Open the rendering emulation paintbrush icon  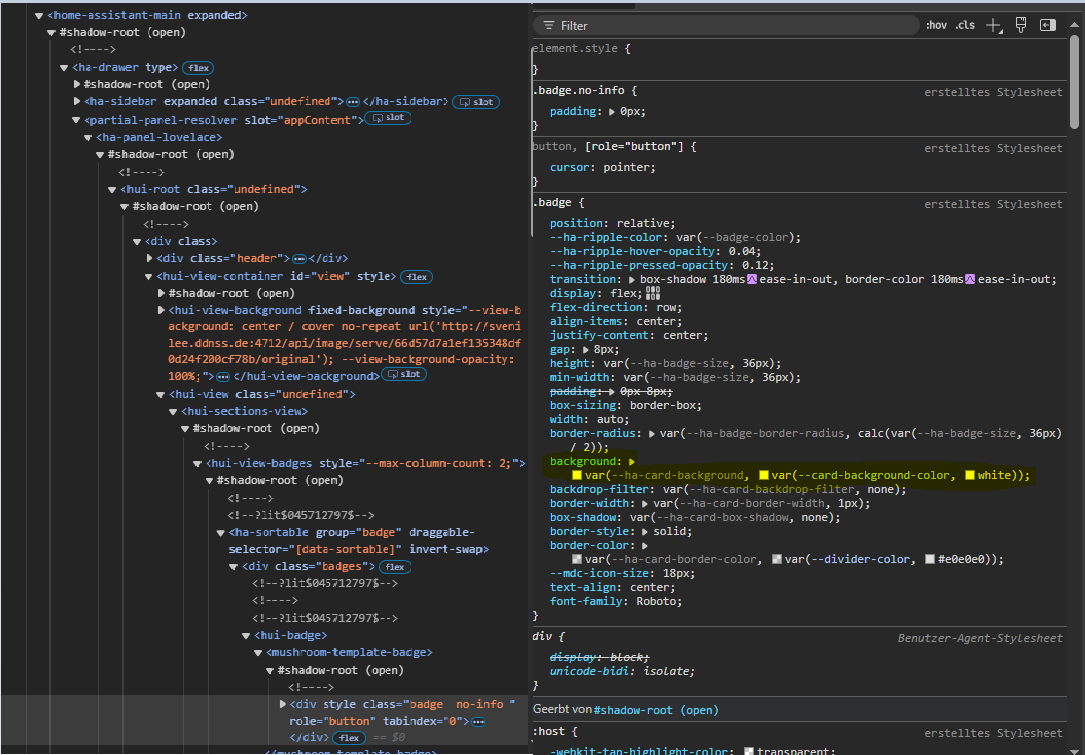point(1021,25)
